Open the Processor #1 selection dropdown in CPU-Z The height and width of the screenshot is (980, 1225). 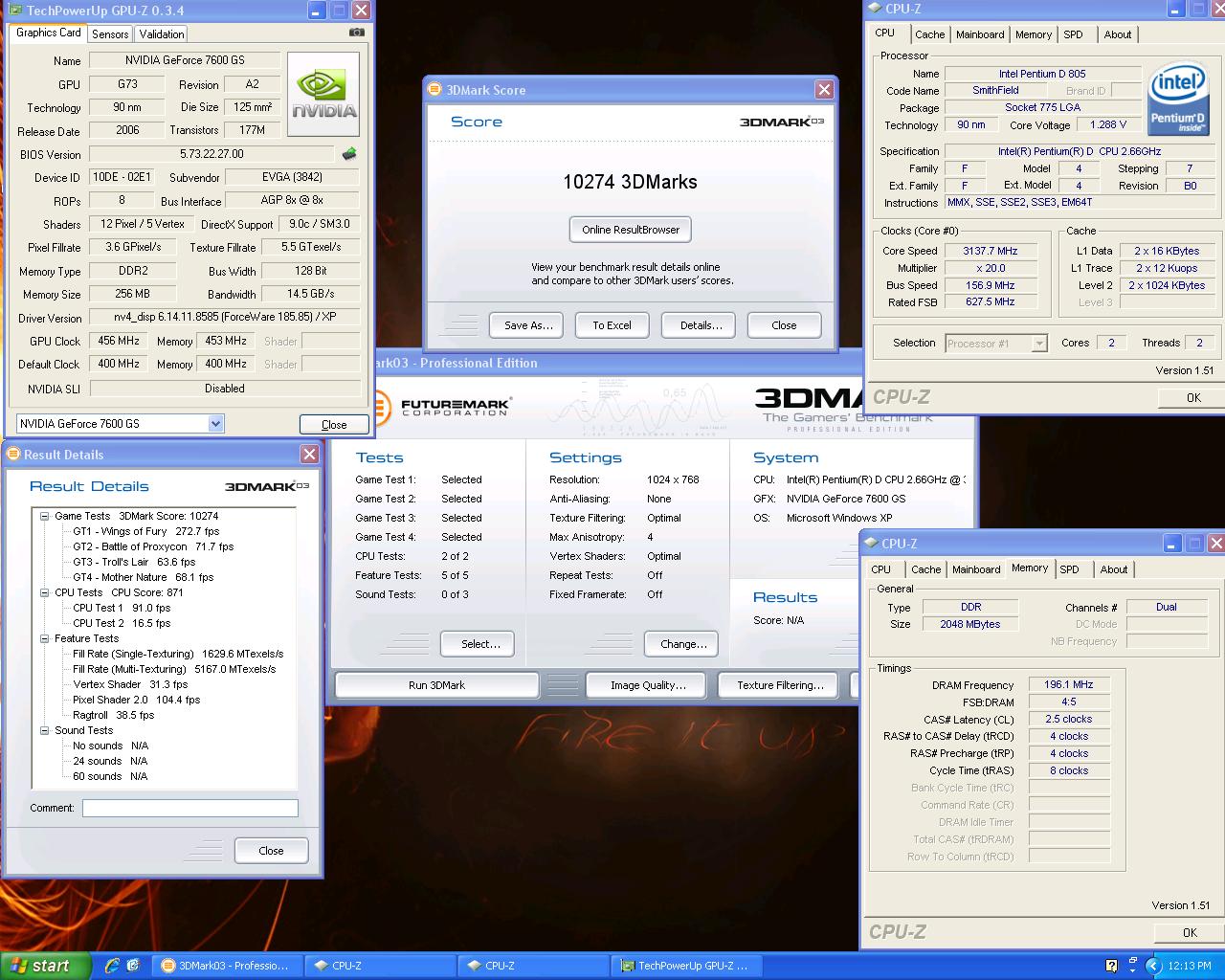point(1039,344)
